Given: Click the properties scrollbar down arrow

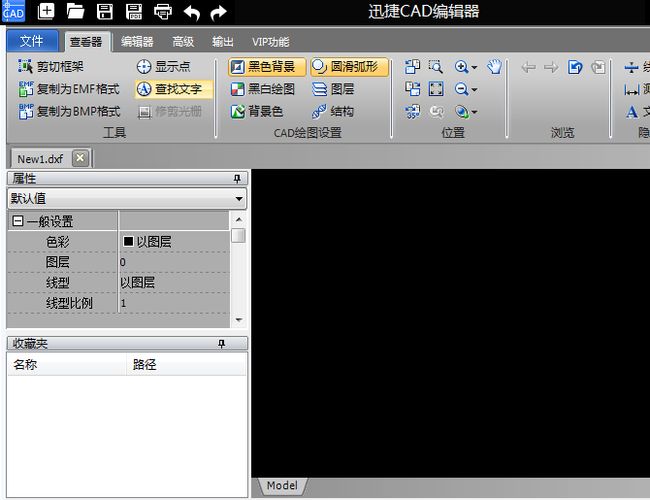Looking at the screenshot, I should [x=238, y=320].
